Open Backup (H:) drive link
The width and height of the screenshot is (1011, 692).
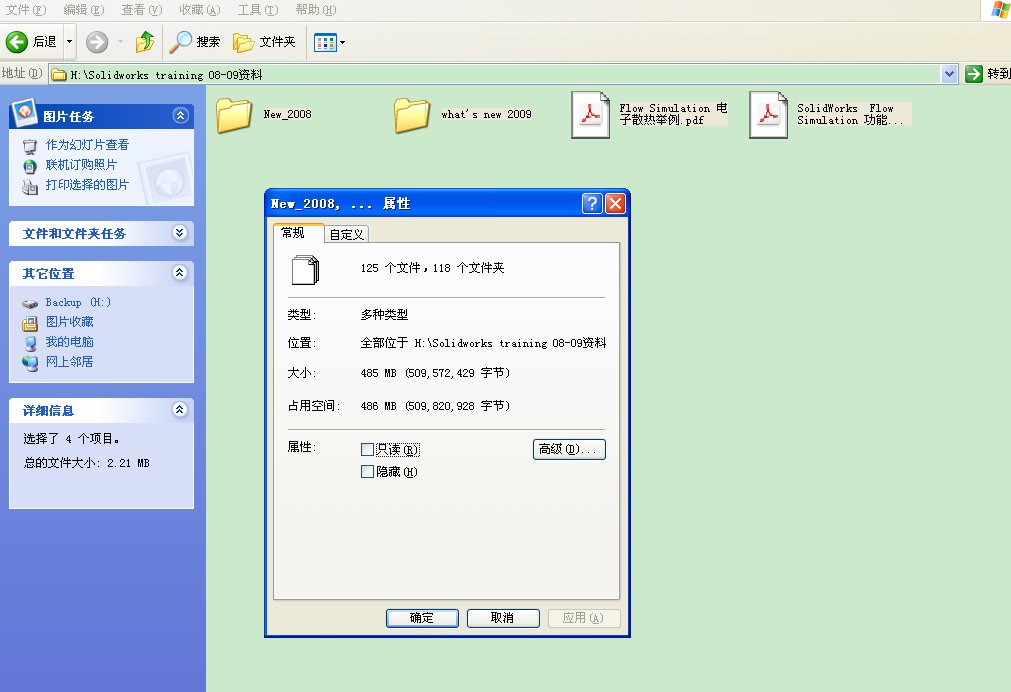point(78,302)
